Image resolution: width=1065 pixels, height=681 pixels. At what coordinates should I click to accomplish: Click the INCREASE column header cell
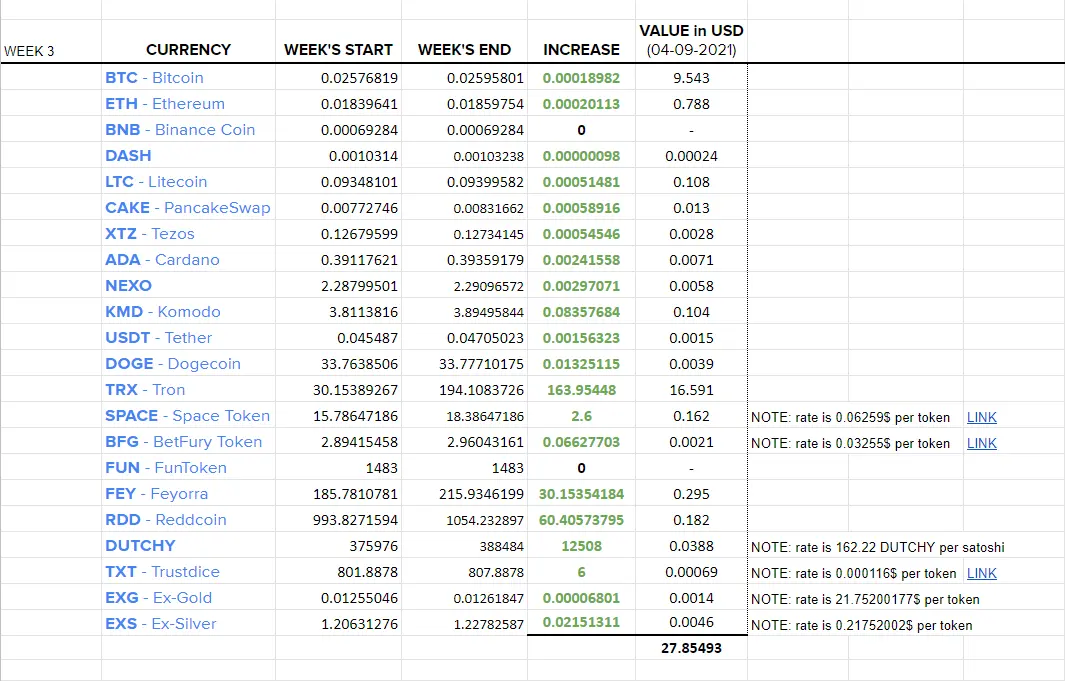point(581,41)
